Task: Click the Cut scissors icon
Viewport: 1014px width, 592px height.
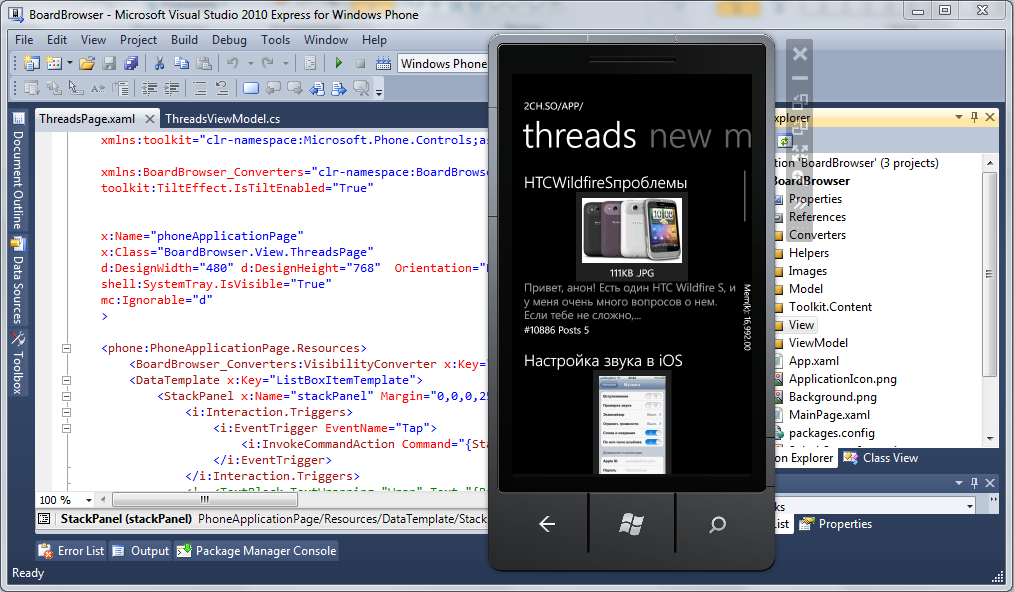Action: coord(159,63)
